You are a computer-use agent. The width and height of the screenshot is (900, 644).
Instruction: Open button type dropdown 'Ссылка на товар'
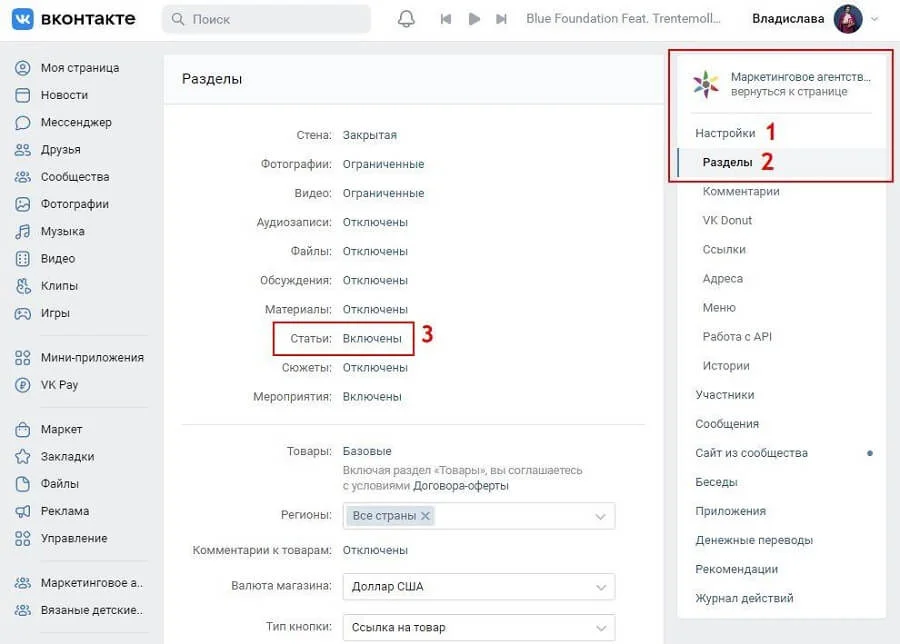tap(478, 628)
